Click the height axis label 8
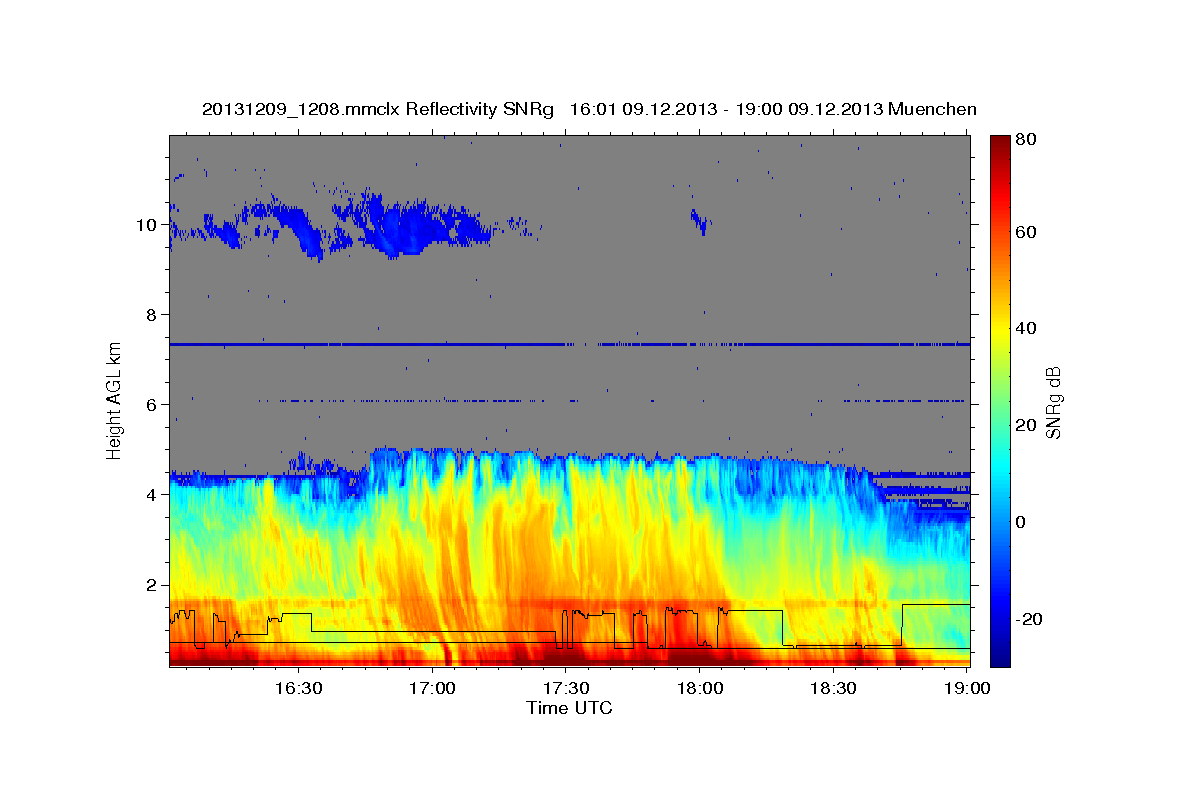 tap(151, 315)
